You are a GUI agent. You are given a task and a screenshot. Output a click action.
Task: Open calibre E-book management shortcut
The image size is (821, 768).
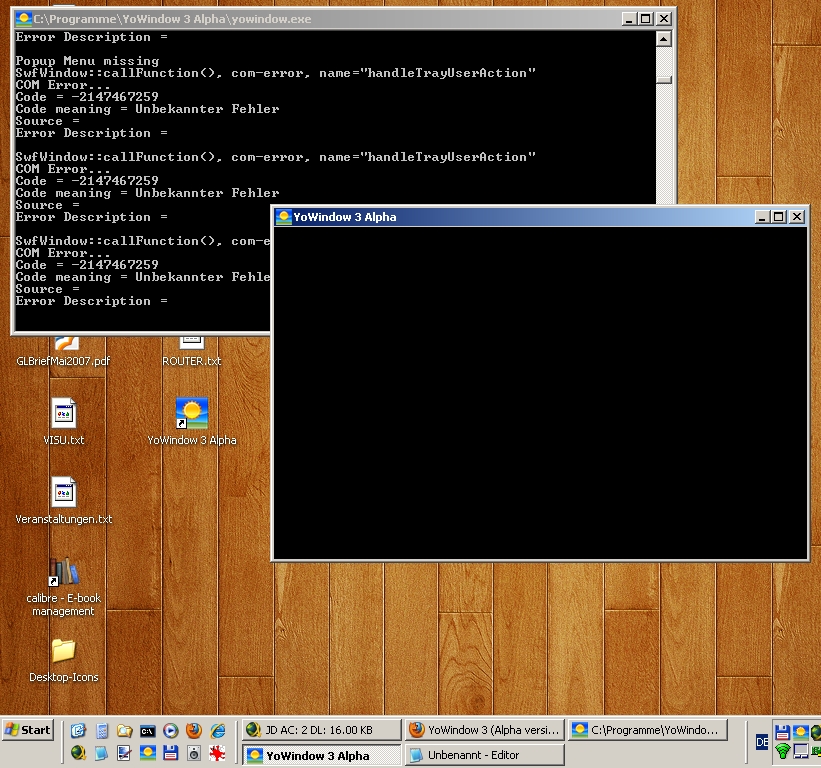pyautogui.click(x=63, y=586)
